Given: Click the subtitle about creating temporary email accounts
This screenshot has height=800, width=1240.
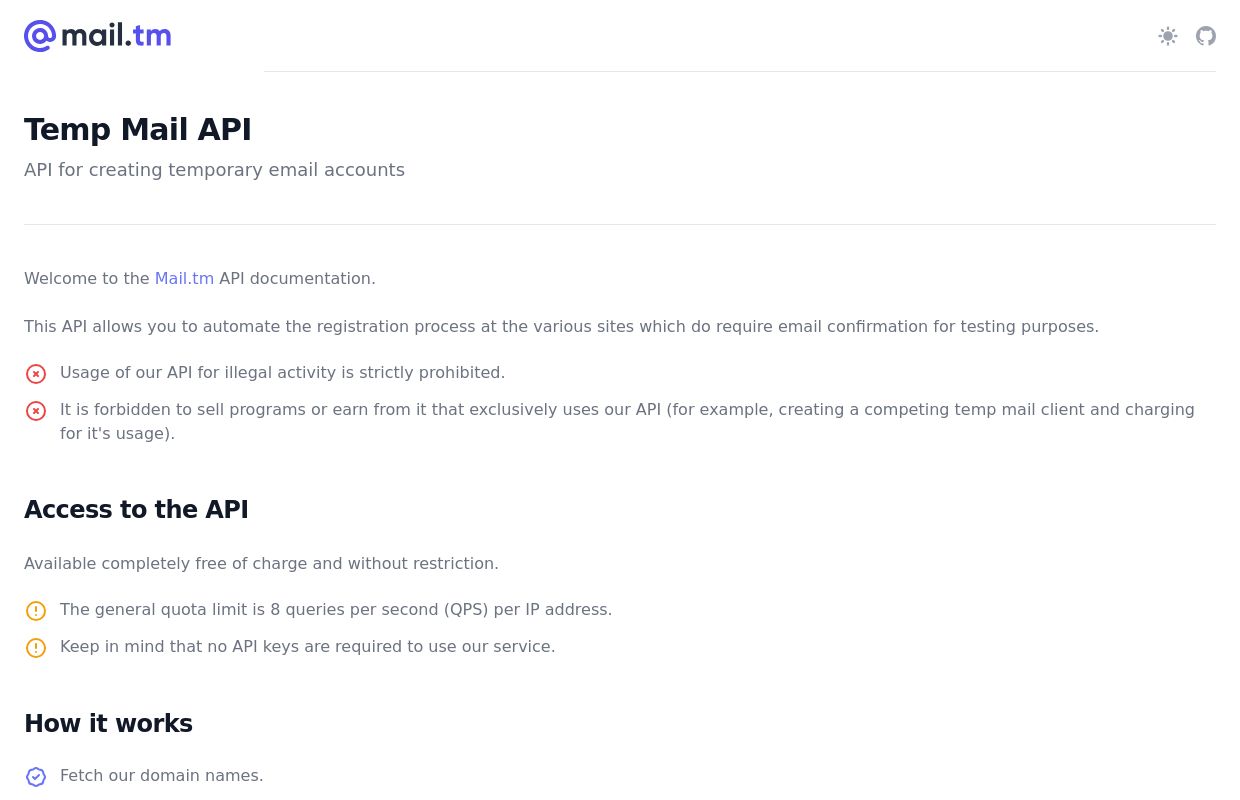Looking at the screenshot, I should point(214,170).
